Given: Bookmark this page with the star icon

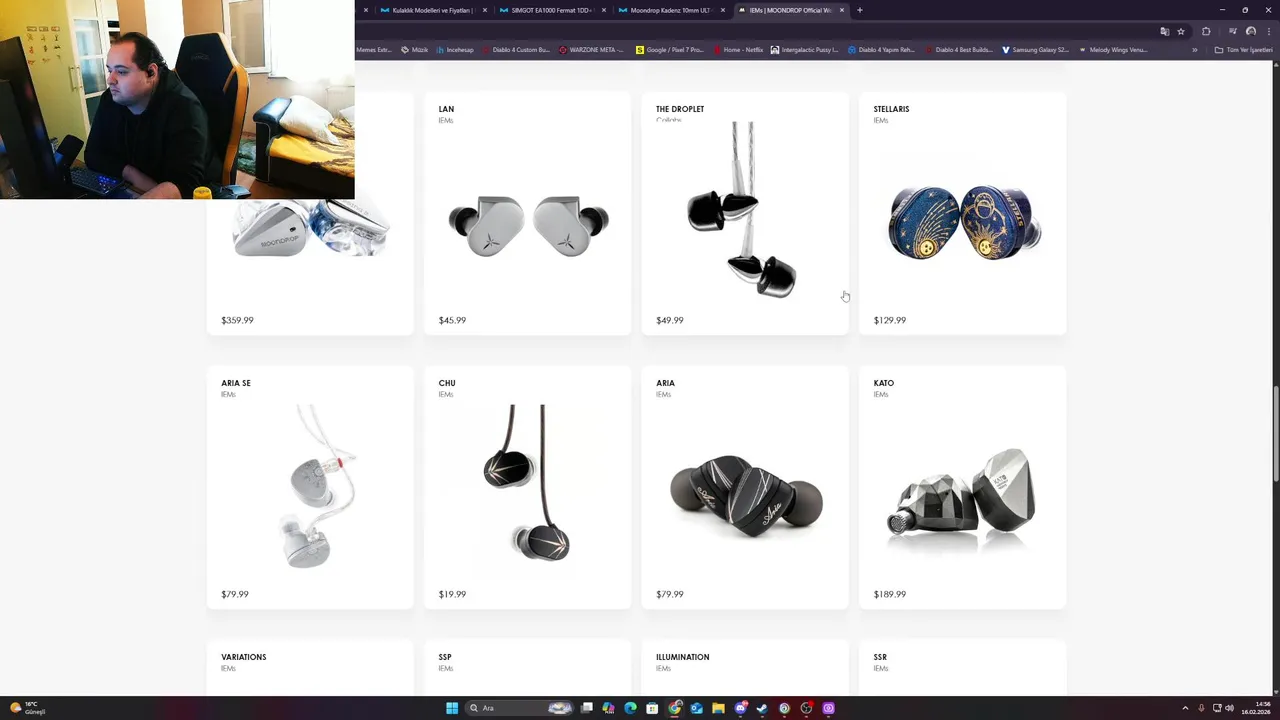Looking at the screenshot, I should (1181, 31).
